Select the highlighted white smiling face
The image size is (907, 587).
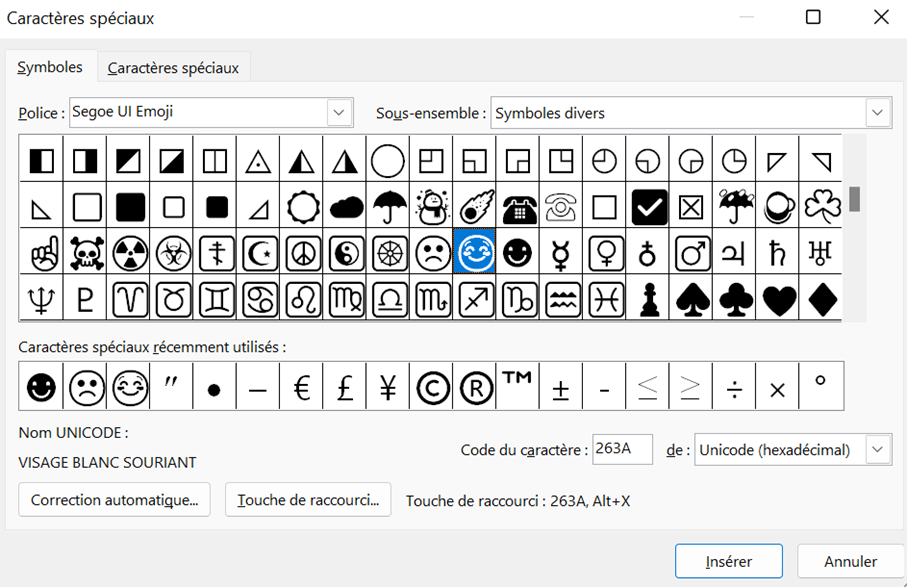475,253
